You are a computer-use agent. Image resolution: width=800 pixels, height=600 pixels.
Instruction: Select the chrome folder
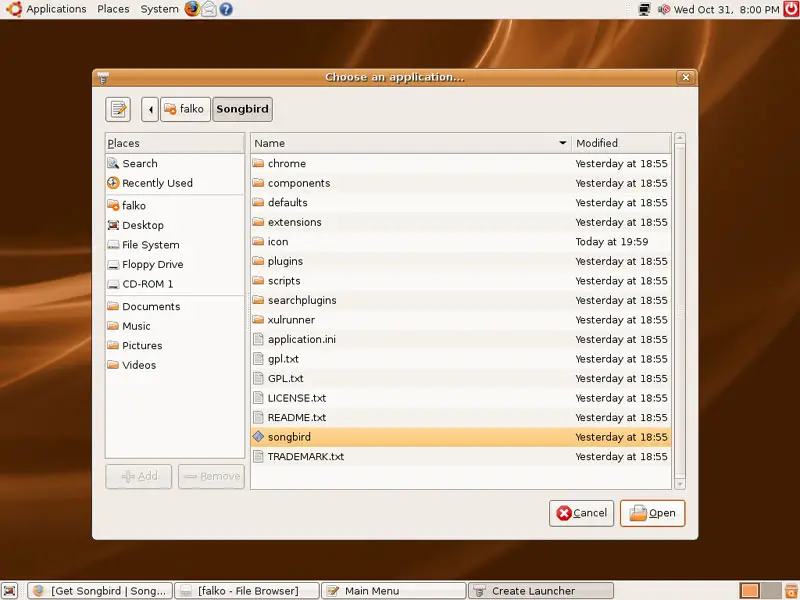click(x=461, y=163)
